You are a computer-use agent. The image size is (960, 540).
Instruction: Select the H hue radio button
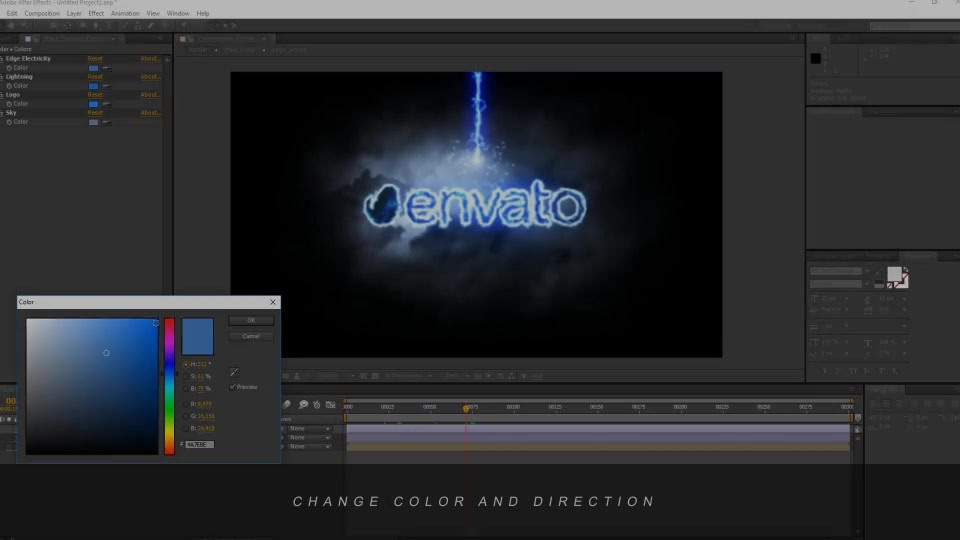tap(186, 364)
